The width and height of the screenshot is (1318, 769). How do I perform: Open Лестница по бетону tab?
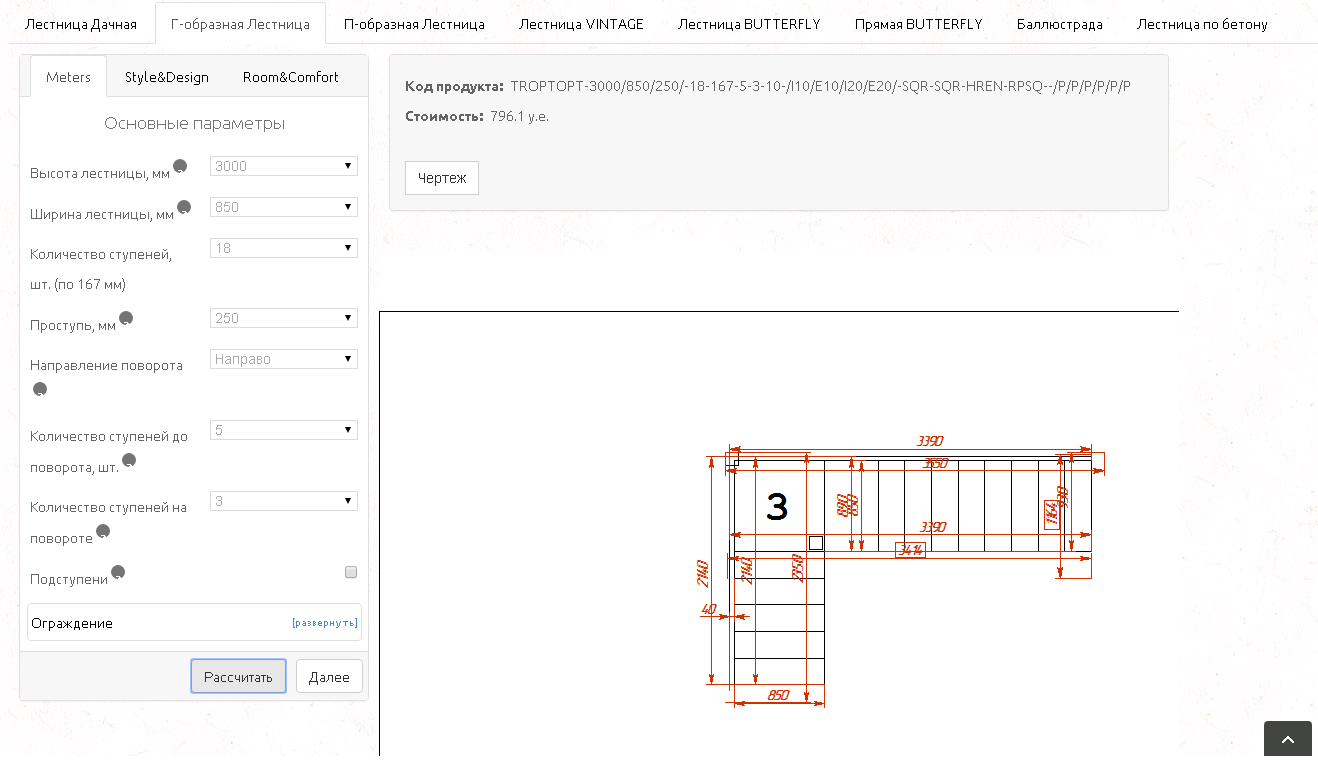tap(1202, 24)
